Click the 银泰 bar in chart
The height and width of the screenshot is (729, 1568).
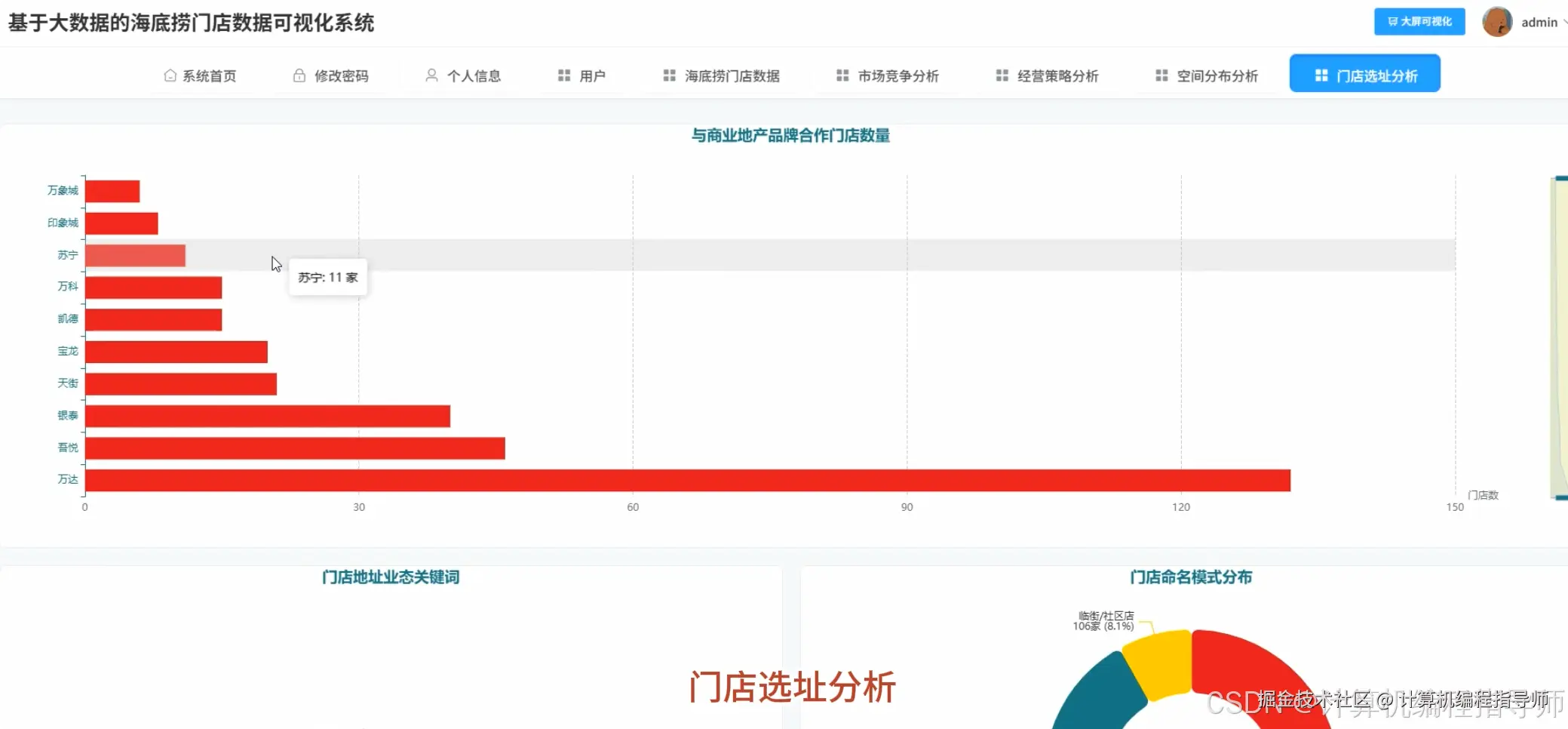pyautogui.click(x=268, y=416)
